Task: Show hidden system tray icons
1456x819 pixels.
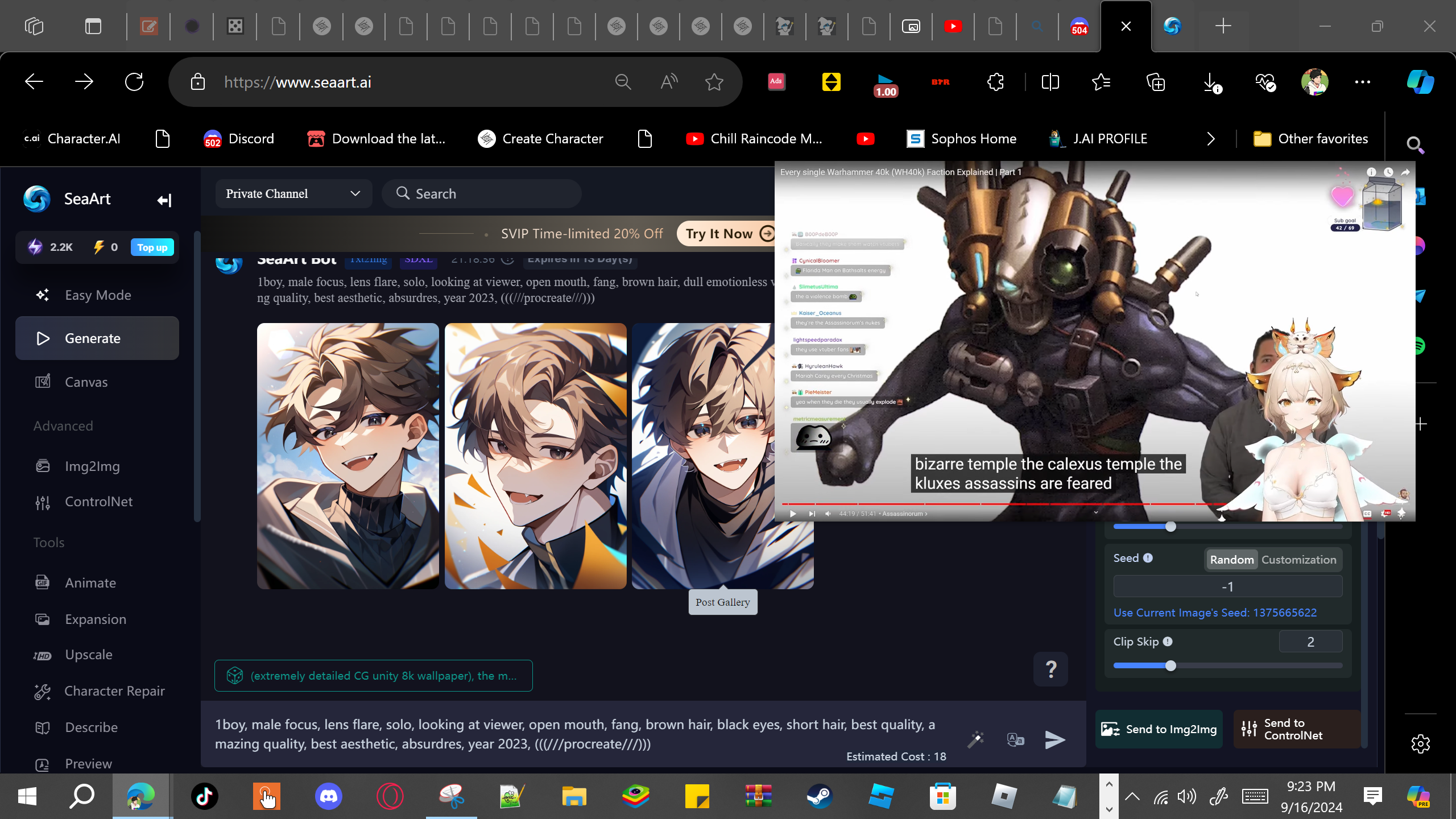Action: (1132, 796)
